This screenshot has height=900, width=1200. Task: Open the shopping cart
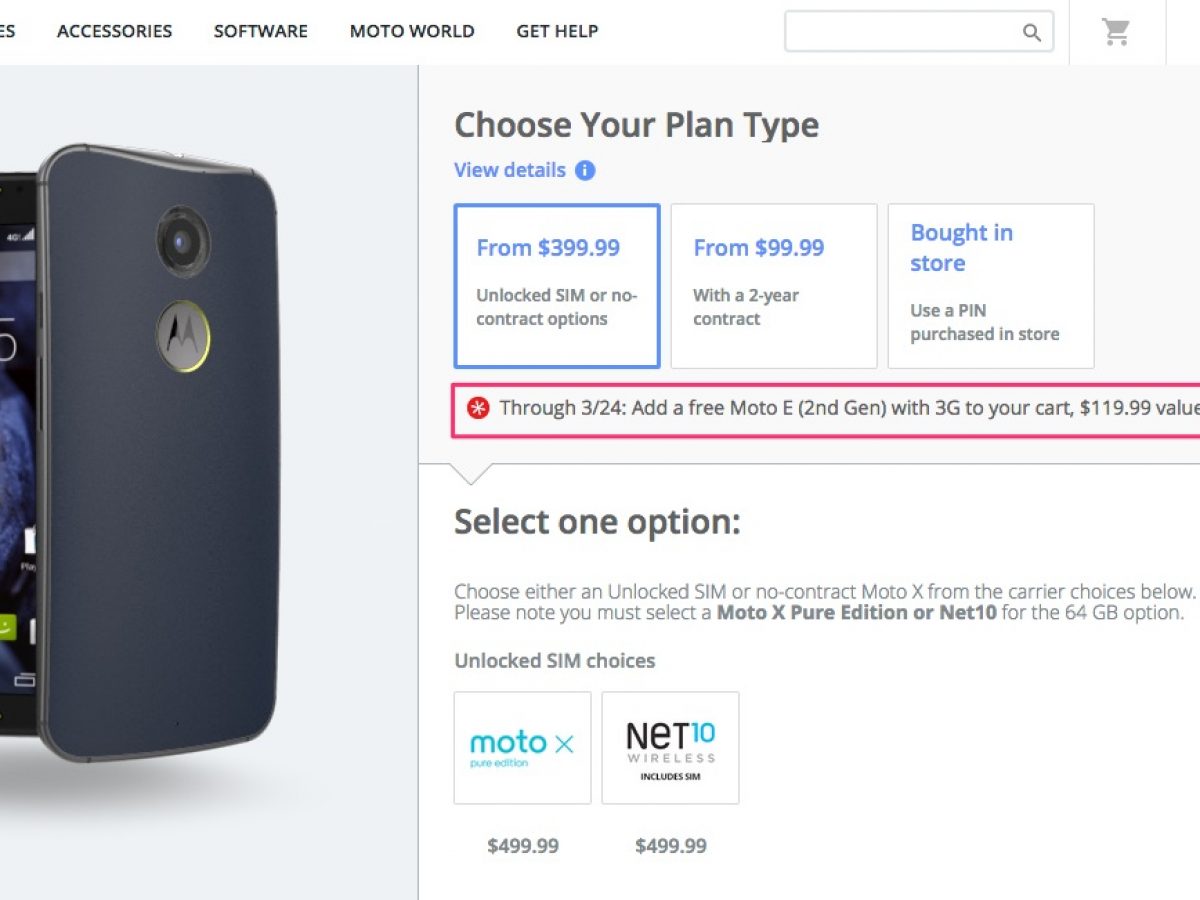[x=1116, y=32]
